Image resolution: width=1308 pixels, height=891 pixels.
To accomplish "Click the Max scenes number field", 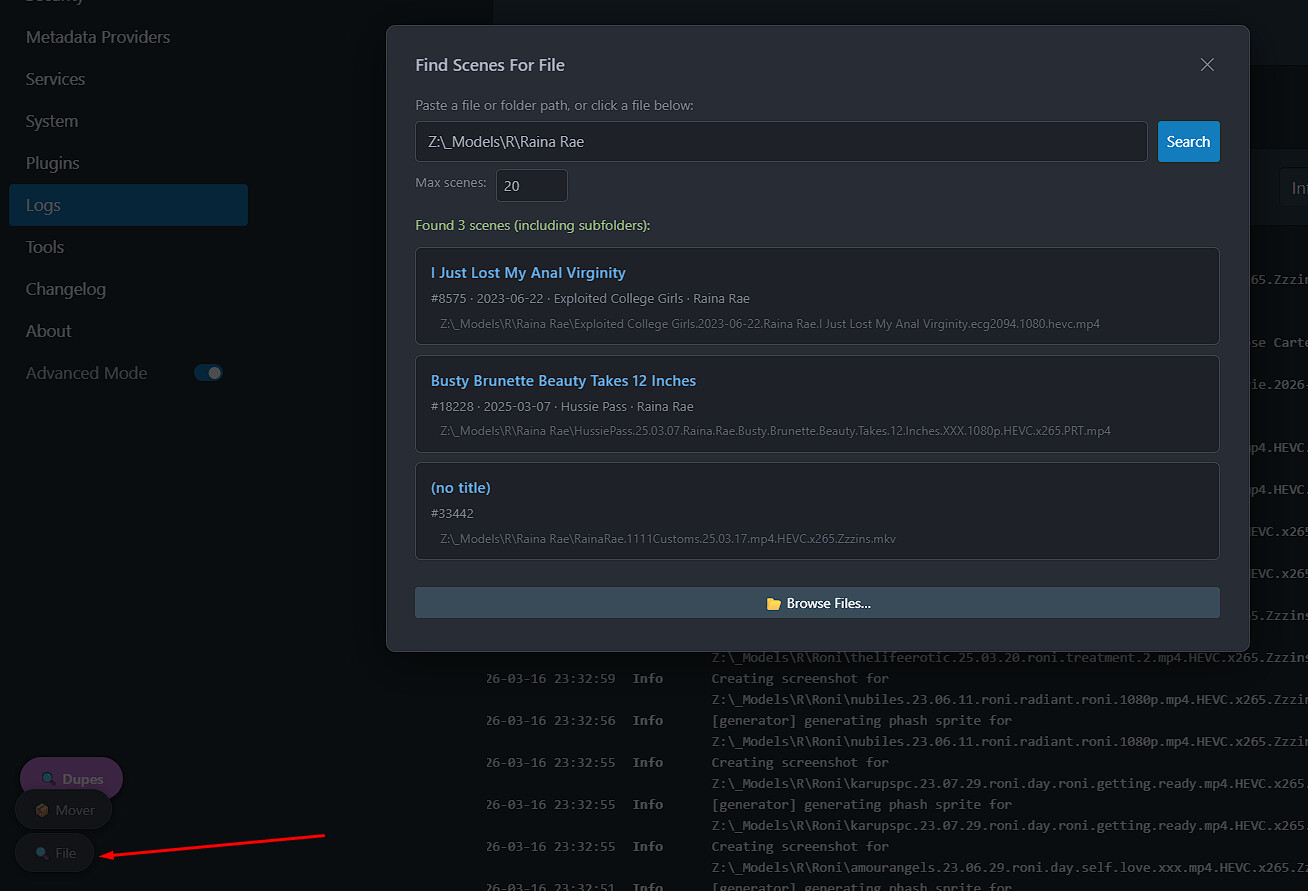I will pyautogui.click(x=532, y=186).
